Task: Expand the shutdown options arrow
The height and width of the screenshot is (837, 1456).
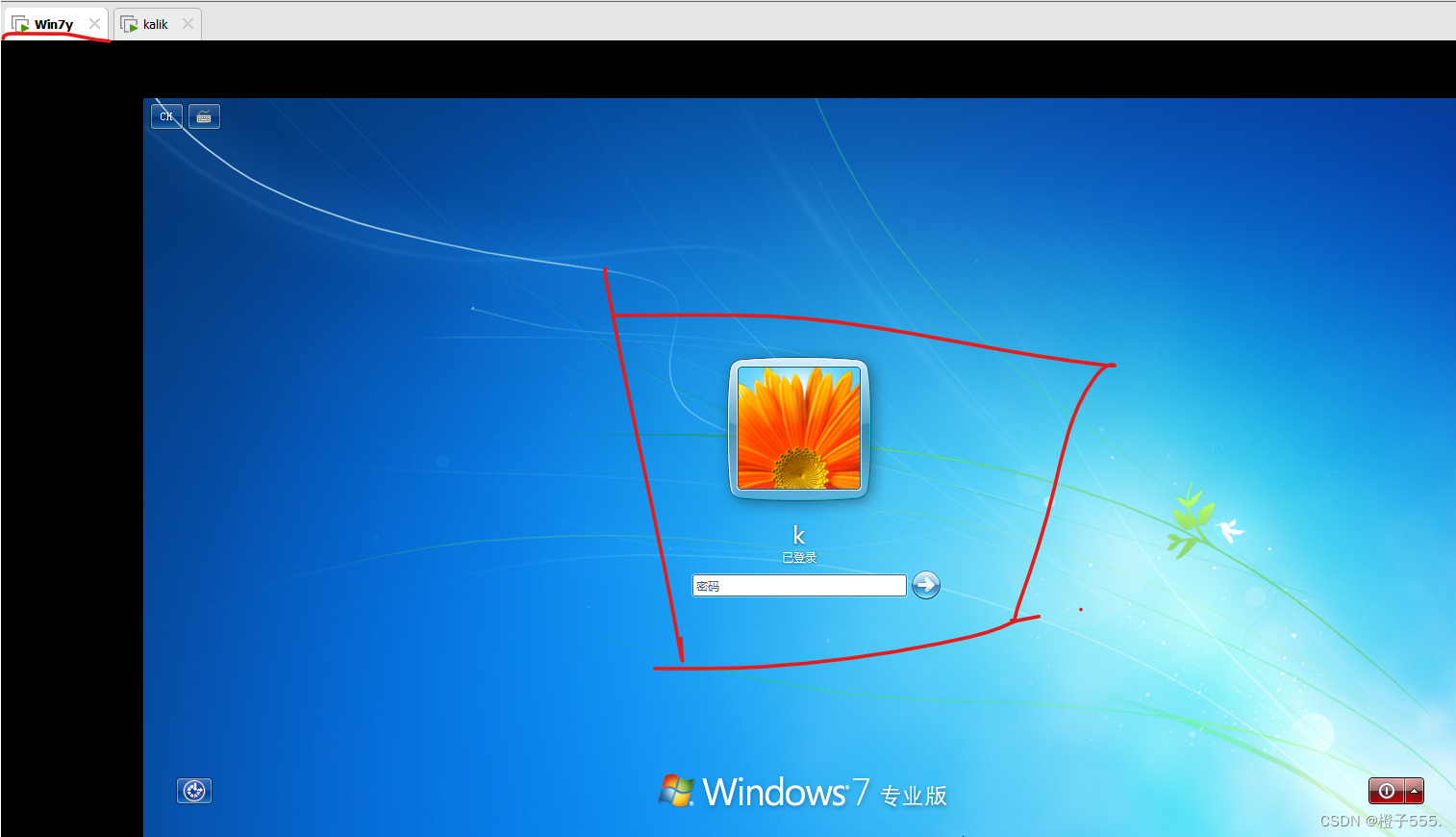Action: pyautogui.click(x=1414, y=791)
